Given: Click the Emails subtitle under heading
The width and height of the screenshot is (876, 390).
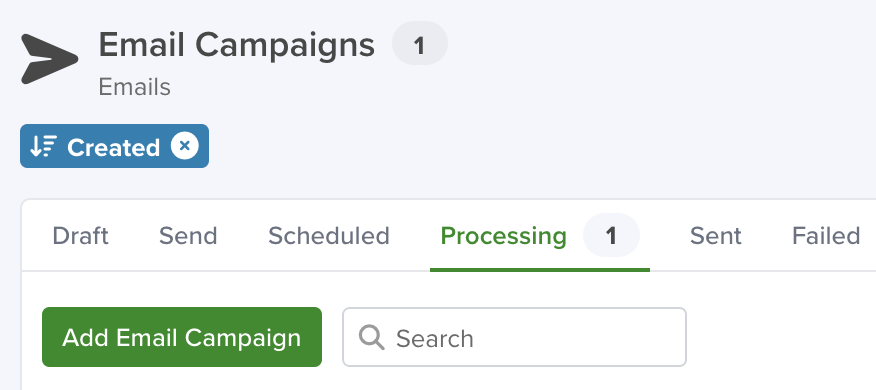Looking at the screenshot, I should click(x=135, y=87).
